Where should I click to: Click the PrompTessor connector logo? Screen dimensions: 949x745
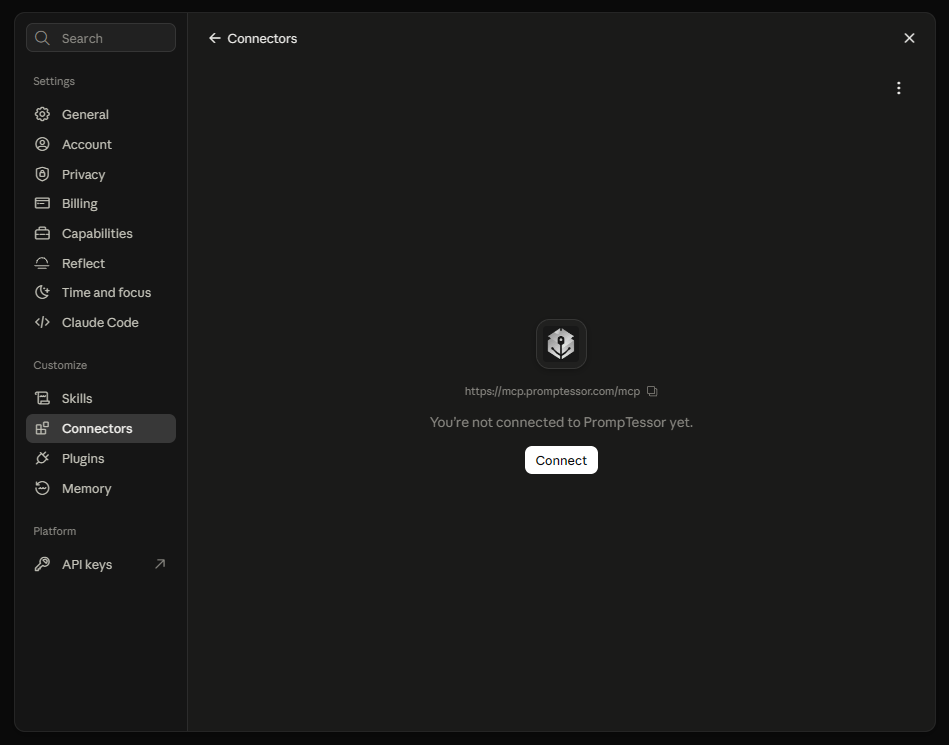(x=561, y=344)
